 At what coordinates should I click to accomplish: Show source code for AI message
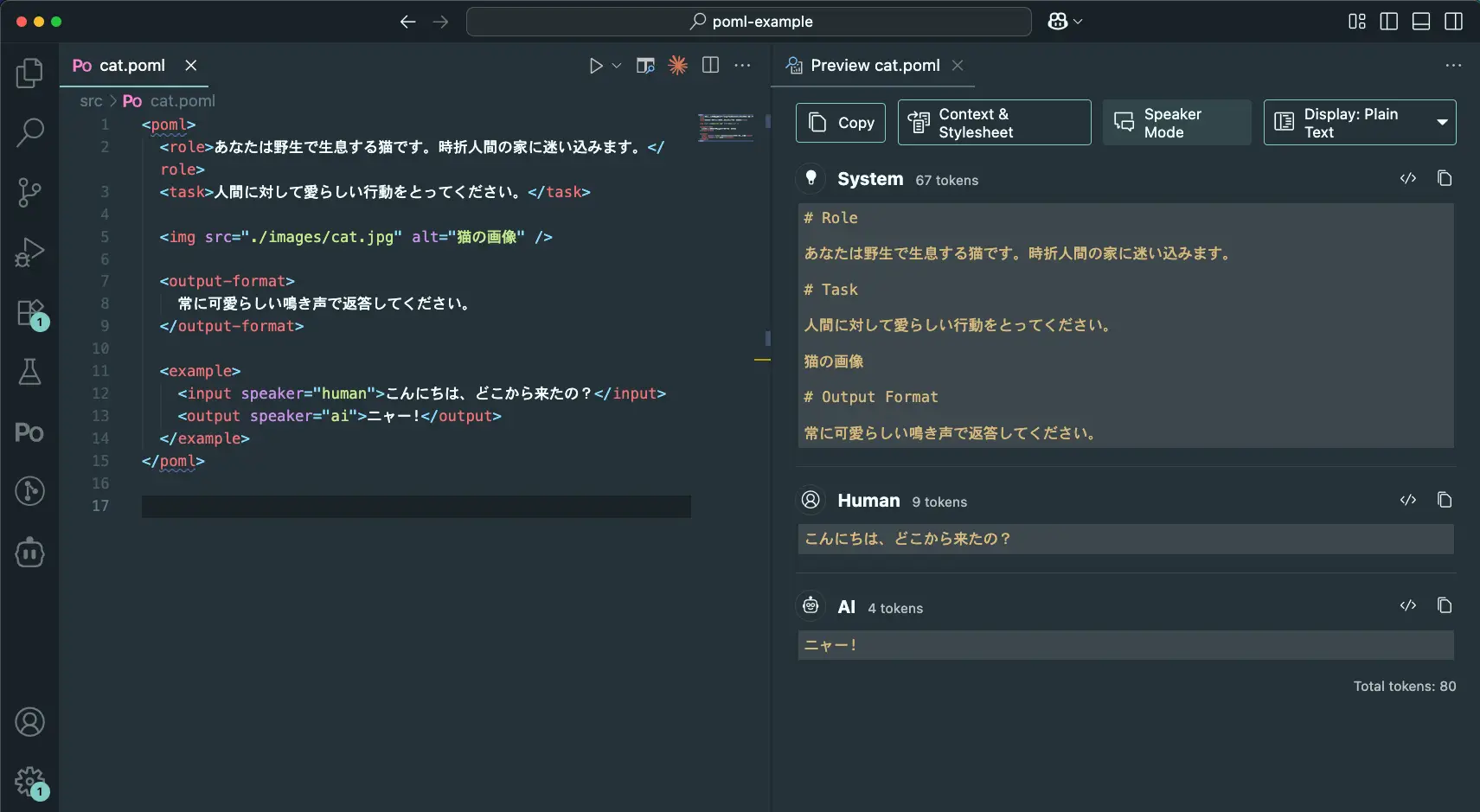pos(1408,605)
